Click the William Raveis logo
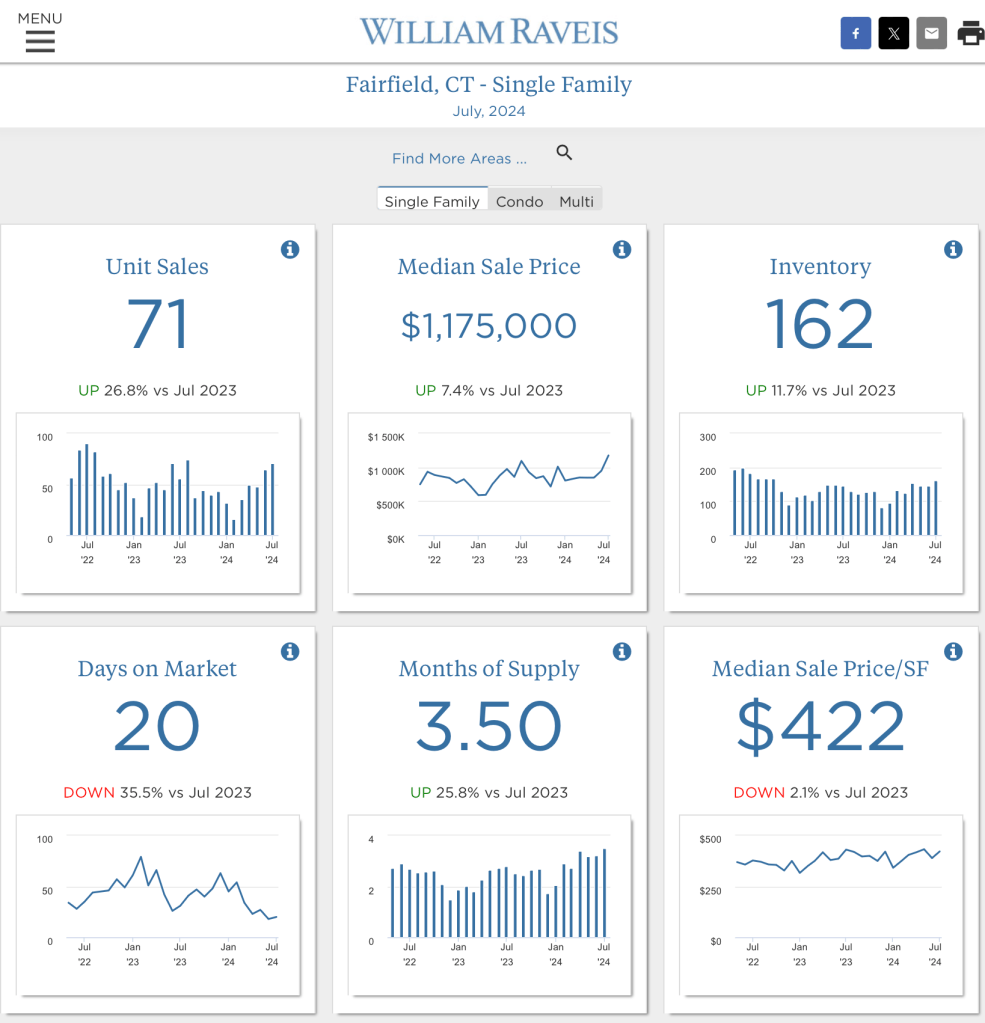Viewport: 985px width, 1023px height. pos(489,32)
